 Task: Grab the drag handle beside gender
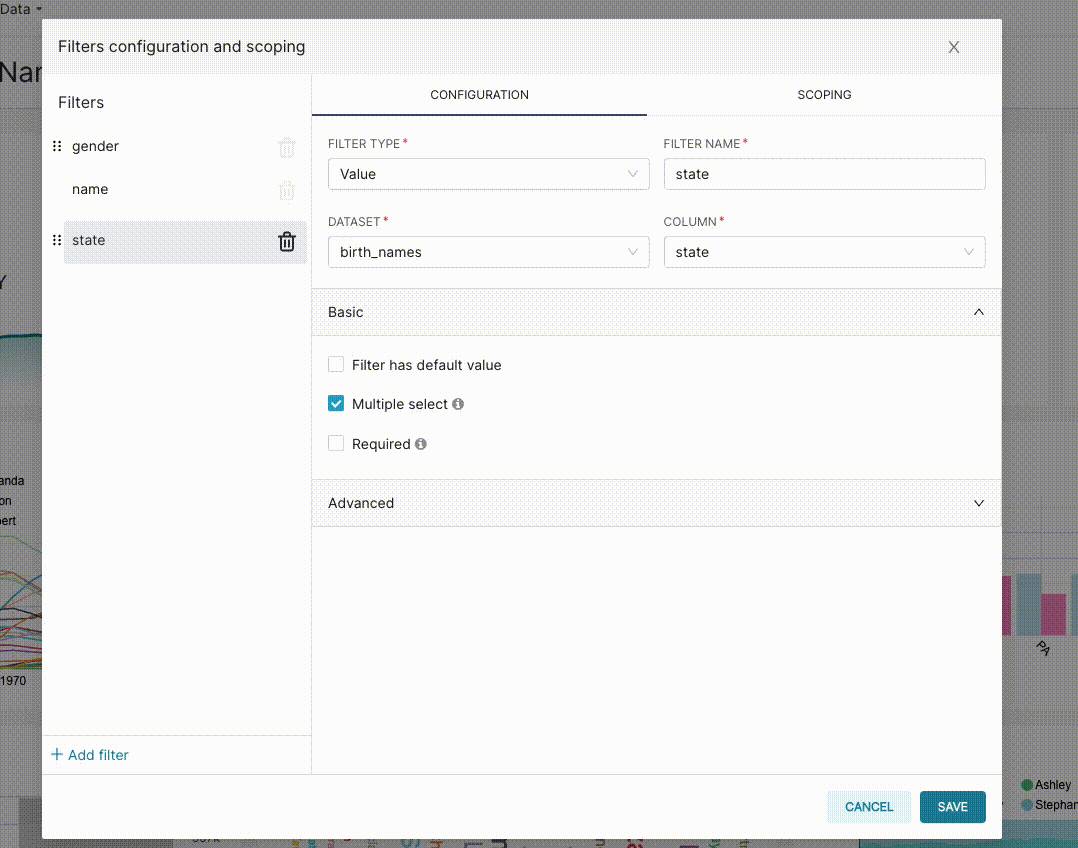57,146
